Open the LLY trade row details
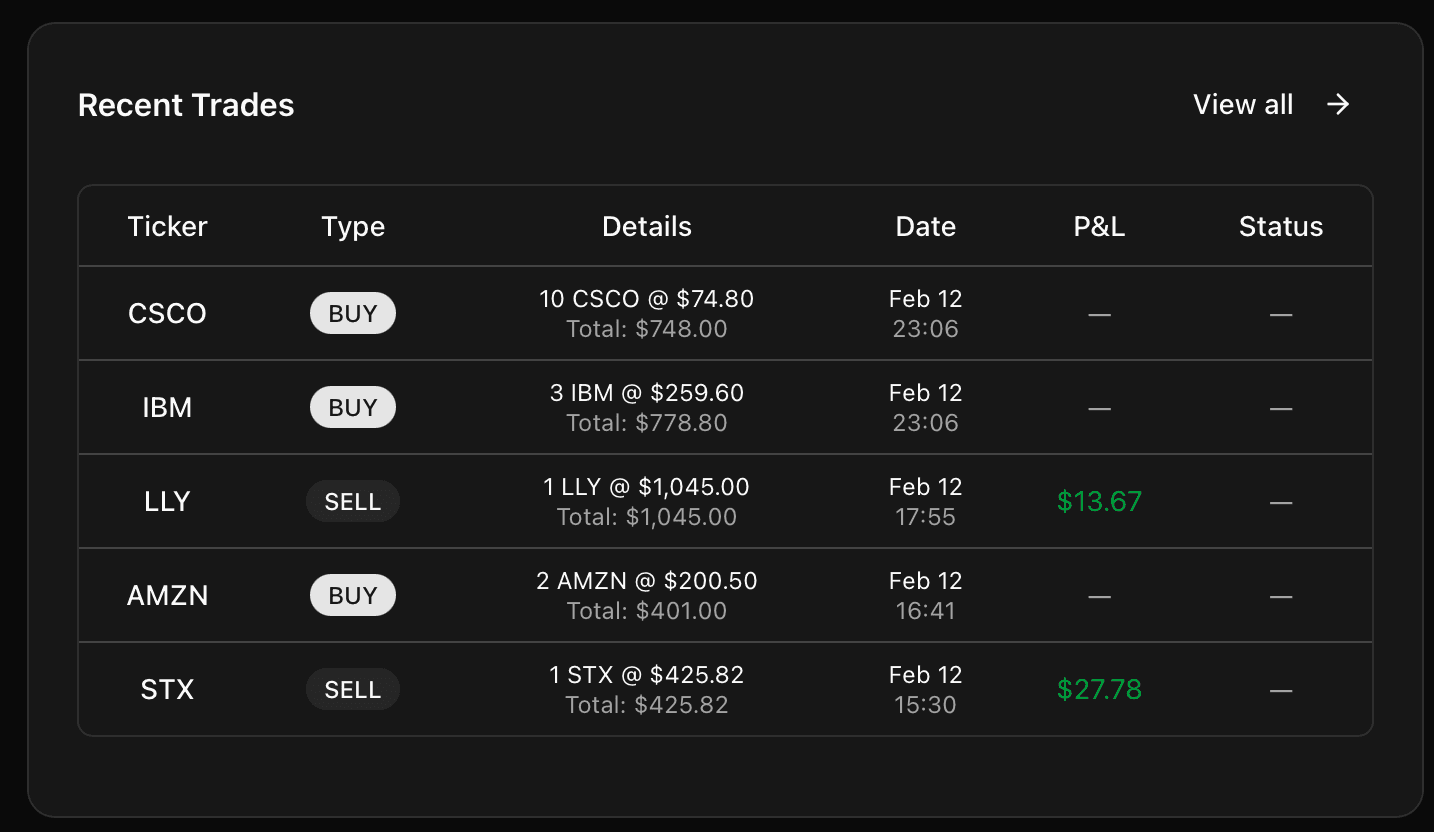This screenshot has height=832, width=1434. click(647, 500)
